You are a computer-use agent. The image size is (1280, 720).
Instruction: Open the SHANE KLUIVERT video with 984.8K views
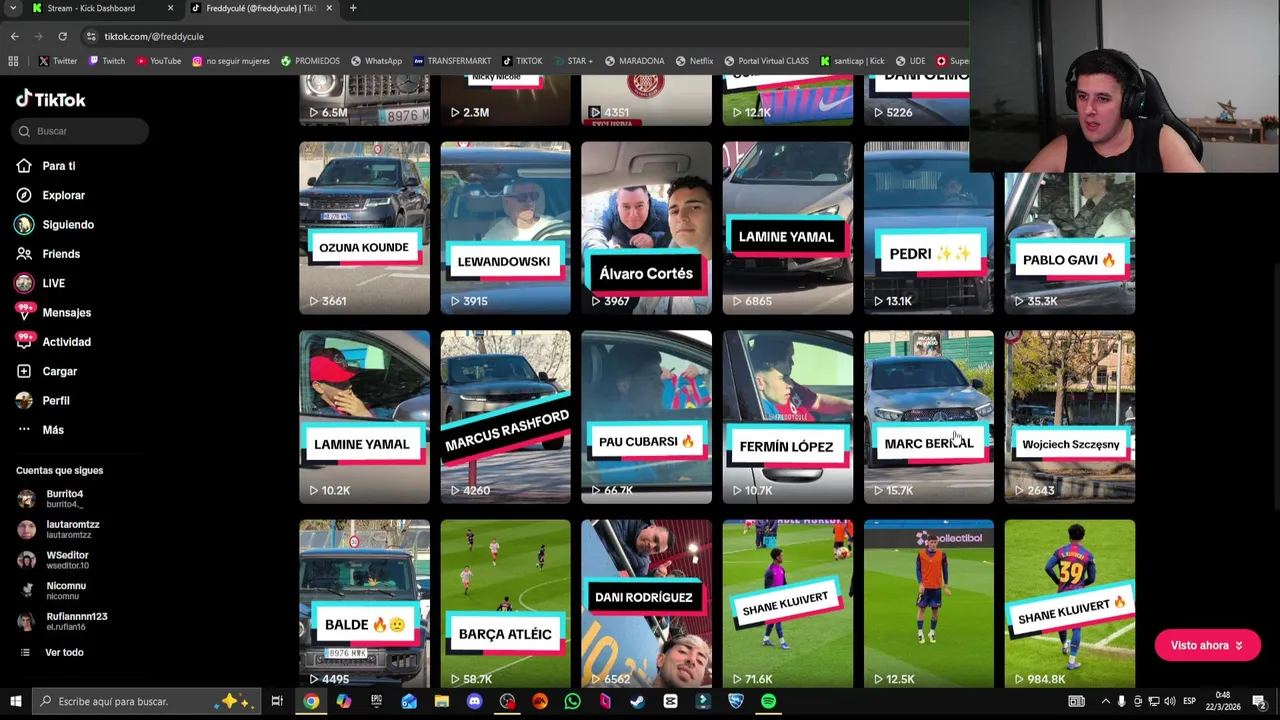click(1069, 604)
